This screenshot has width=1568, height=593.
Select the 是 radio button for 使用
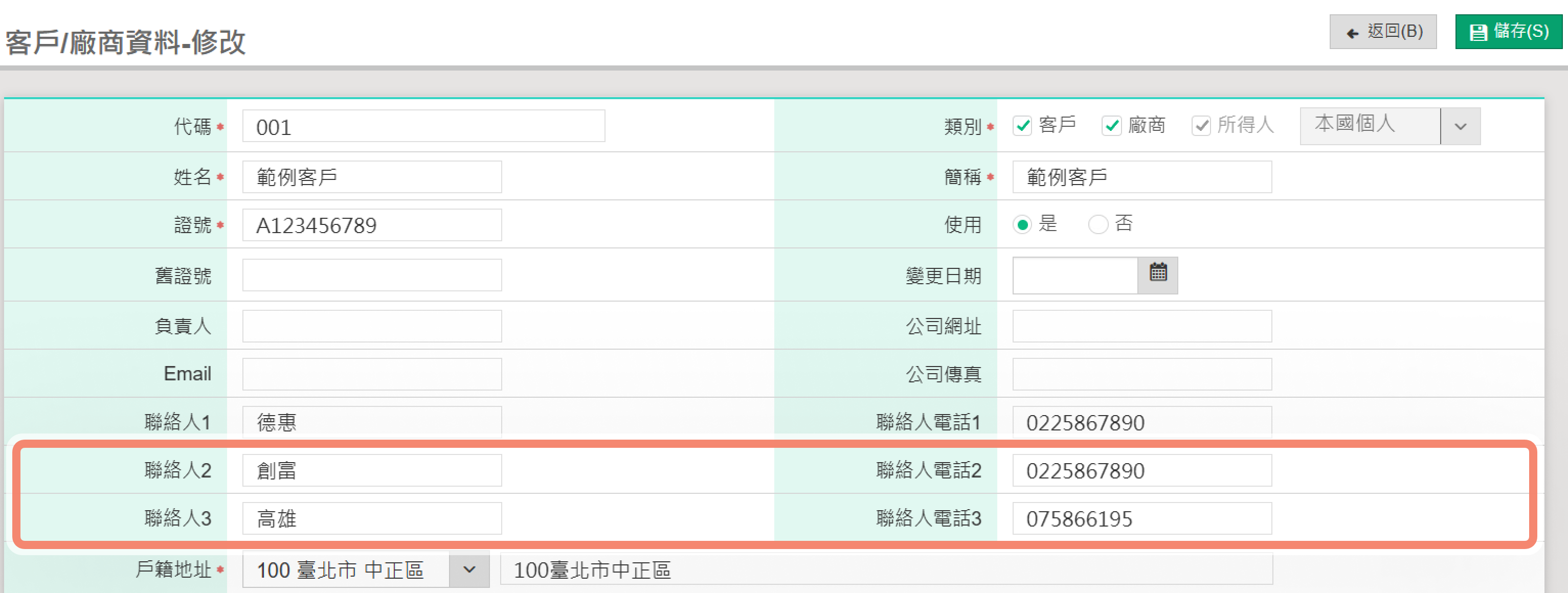[x=1023, y=224]
